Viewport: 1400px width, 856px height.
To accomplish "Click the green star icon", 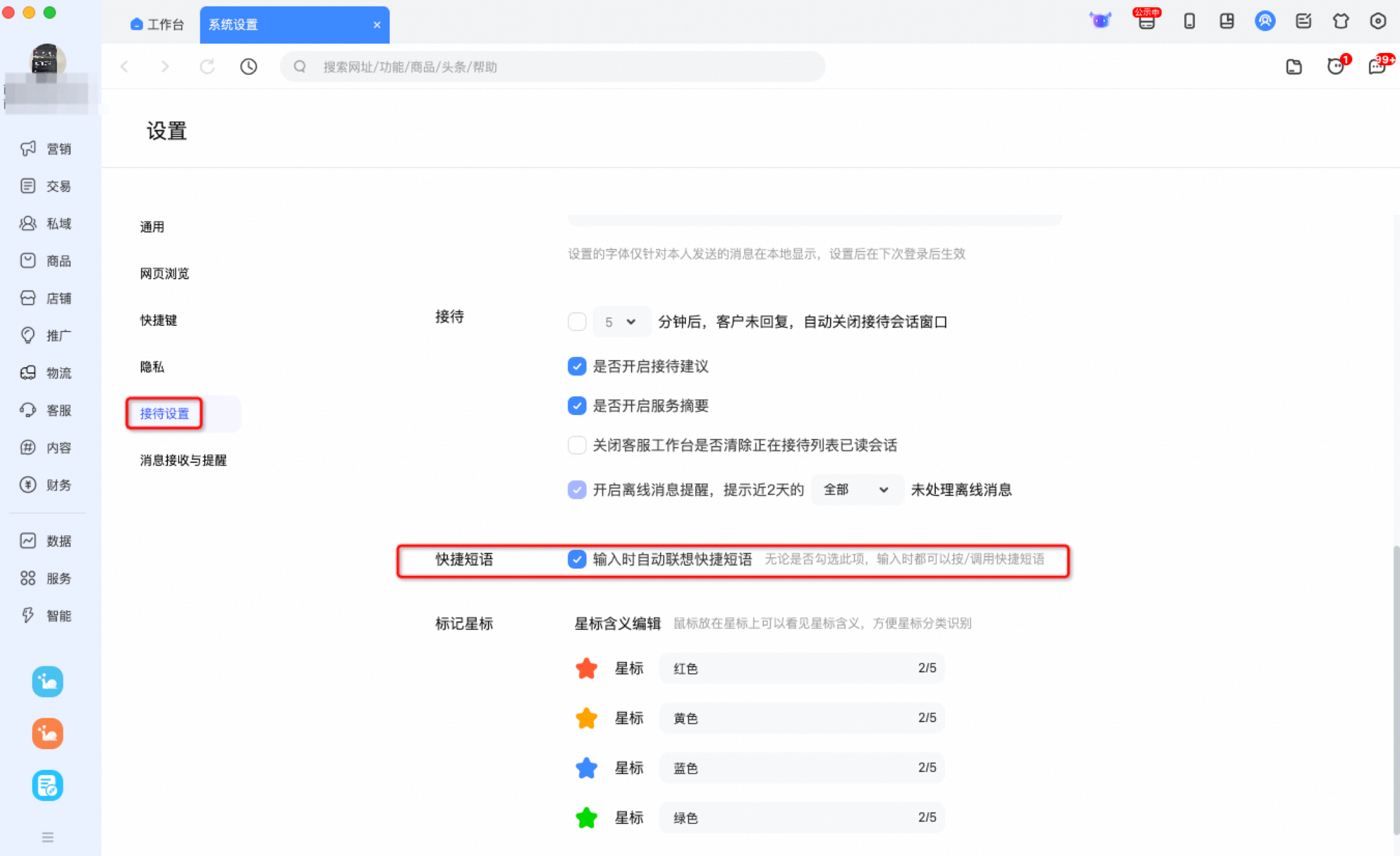I will (x=586, y=817).
